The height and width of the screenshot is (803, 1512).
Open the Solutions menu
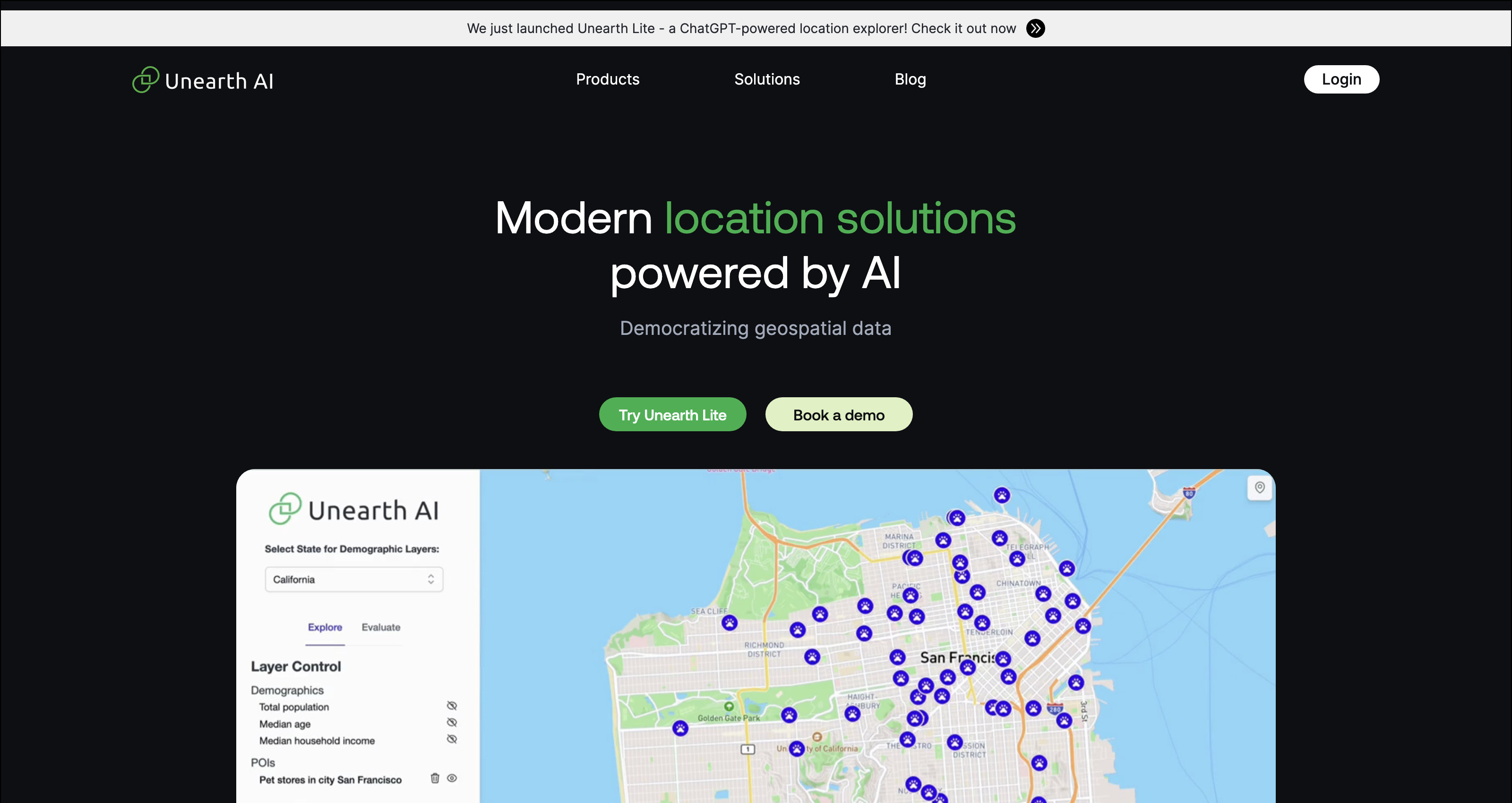point(767,79)
